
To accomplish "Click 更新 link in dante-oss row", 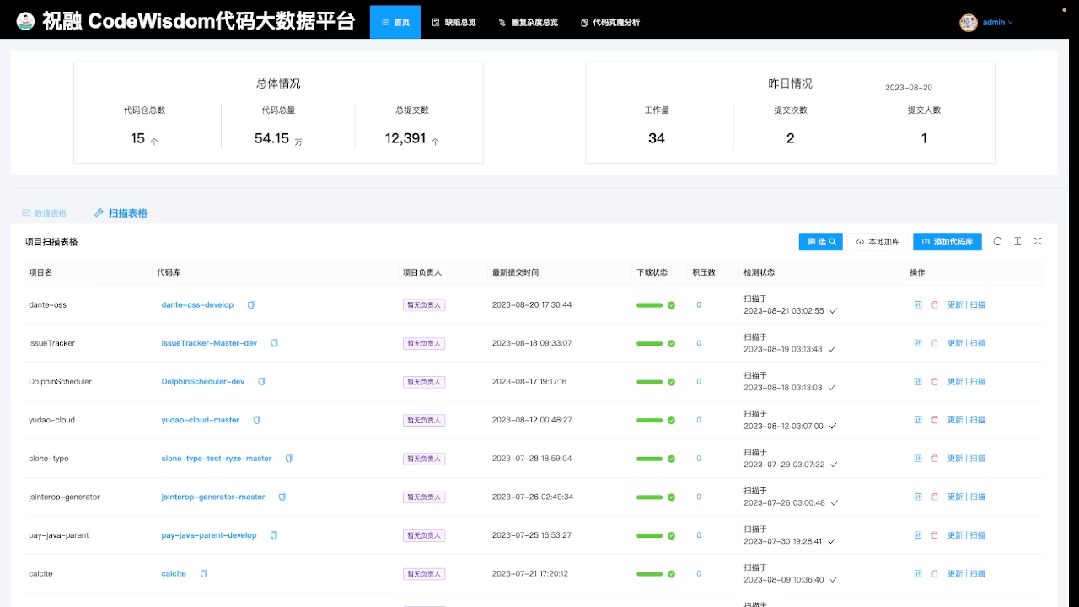I will pyautogui.click(x=954, y=305).
